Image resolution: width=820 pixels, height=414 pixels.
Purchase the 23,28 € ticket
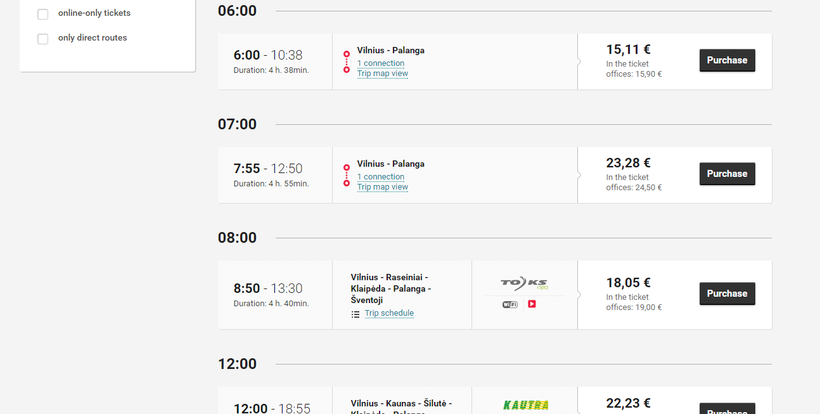point(726,174)
